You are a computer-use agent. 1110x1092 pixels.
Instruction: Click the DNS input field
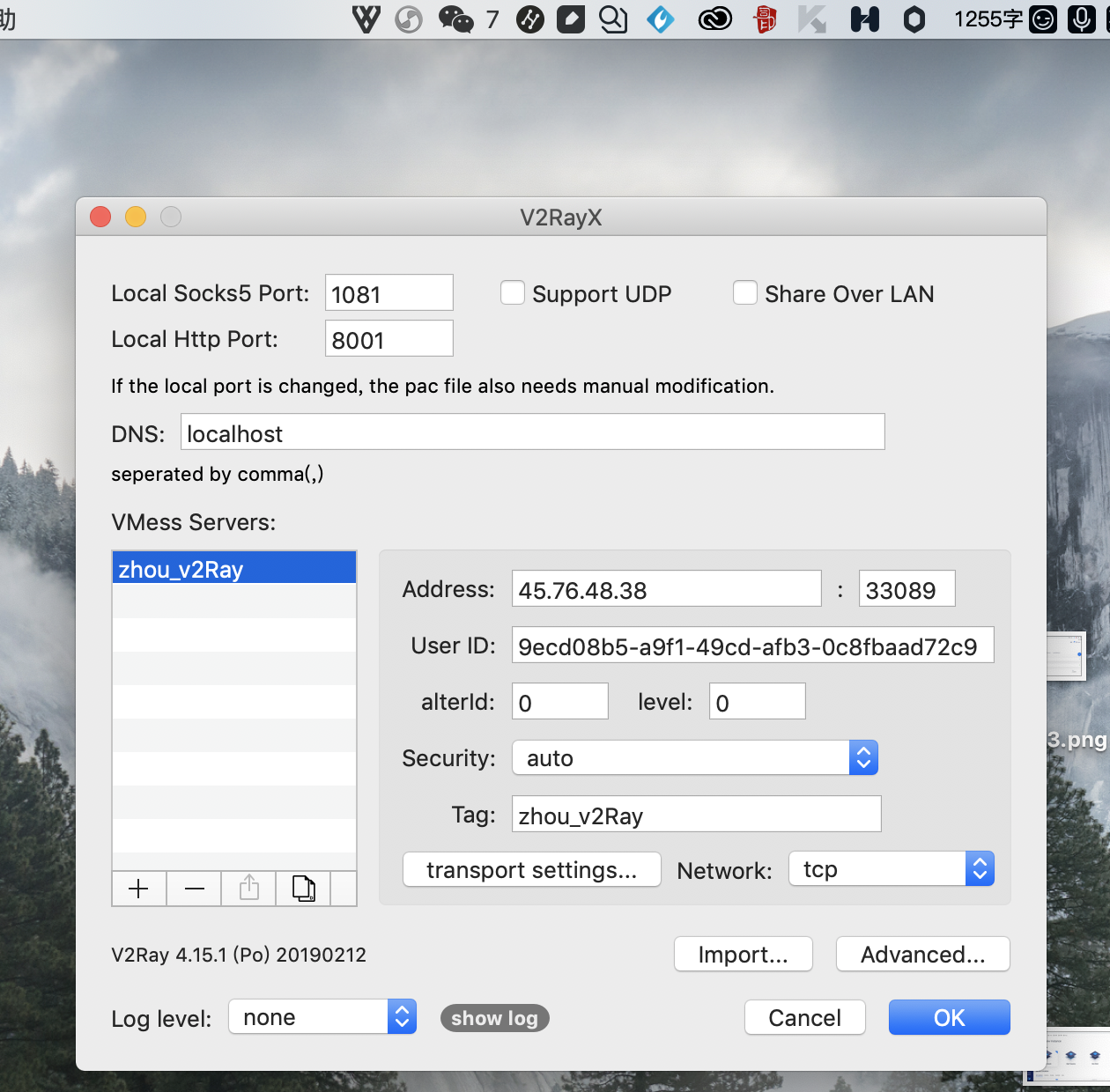(x=532, y=432)
